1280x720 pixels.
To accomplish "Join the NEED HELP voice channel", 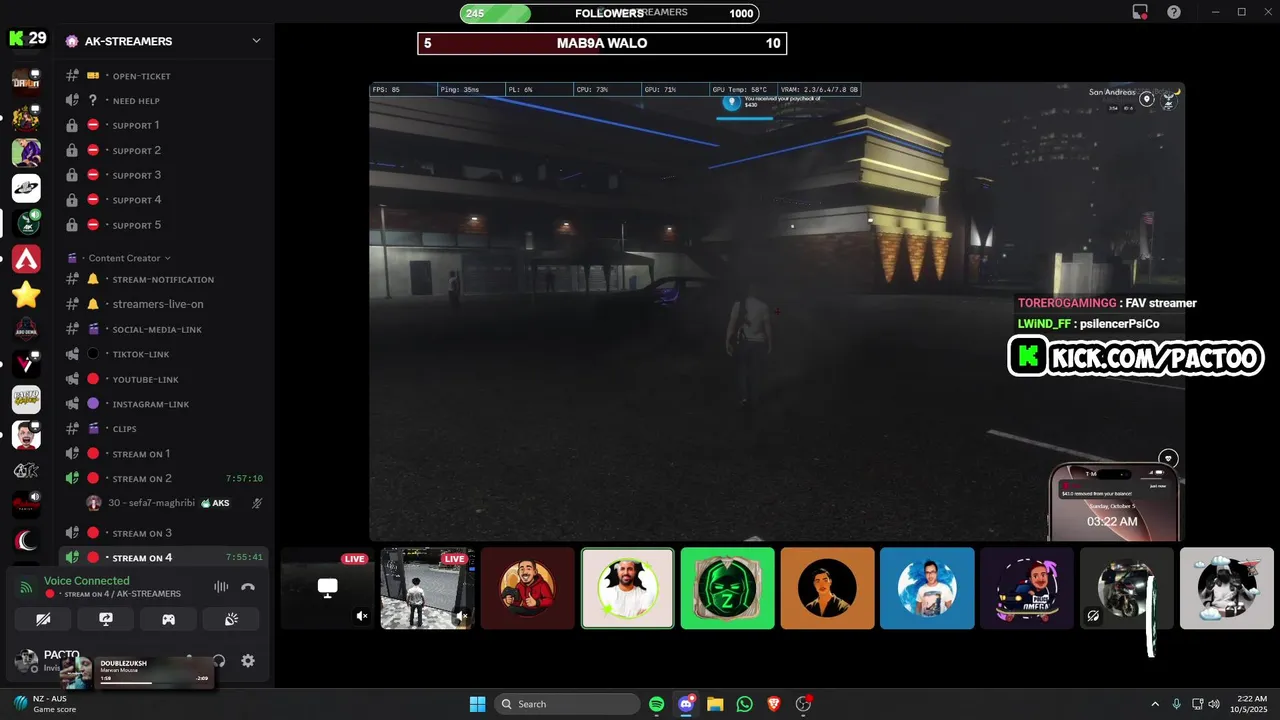I will click(165, 101).
